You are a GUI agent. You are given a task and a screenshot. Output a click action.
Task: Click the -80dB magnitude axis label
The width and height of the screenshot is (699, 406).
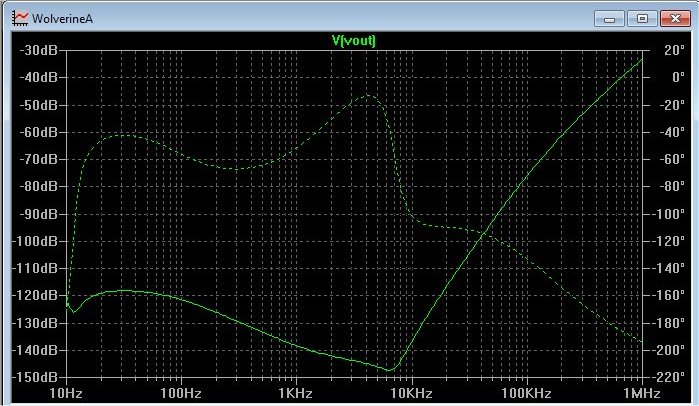pyautogui.click(x=39, y=186)
